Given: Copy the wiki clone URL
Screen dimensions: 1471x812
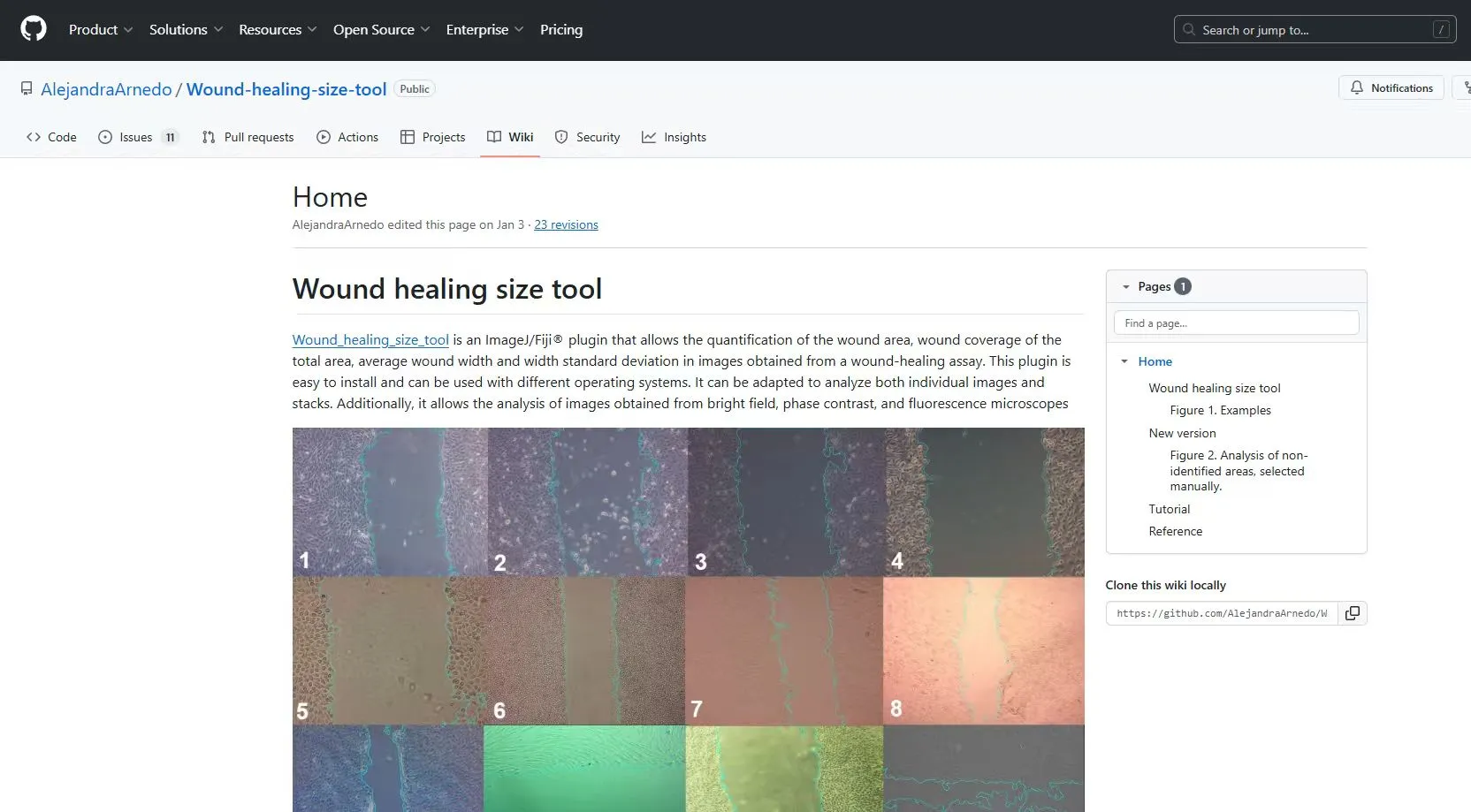Looking at the screenshot, I should pyautogui.click(x=1353, y=613).
